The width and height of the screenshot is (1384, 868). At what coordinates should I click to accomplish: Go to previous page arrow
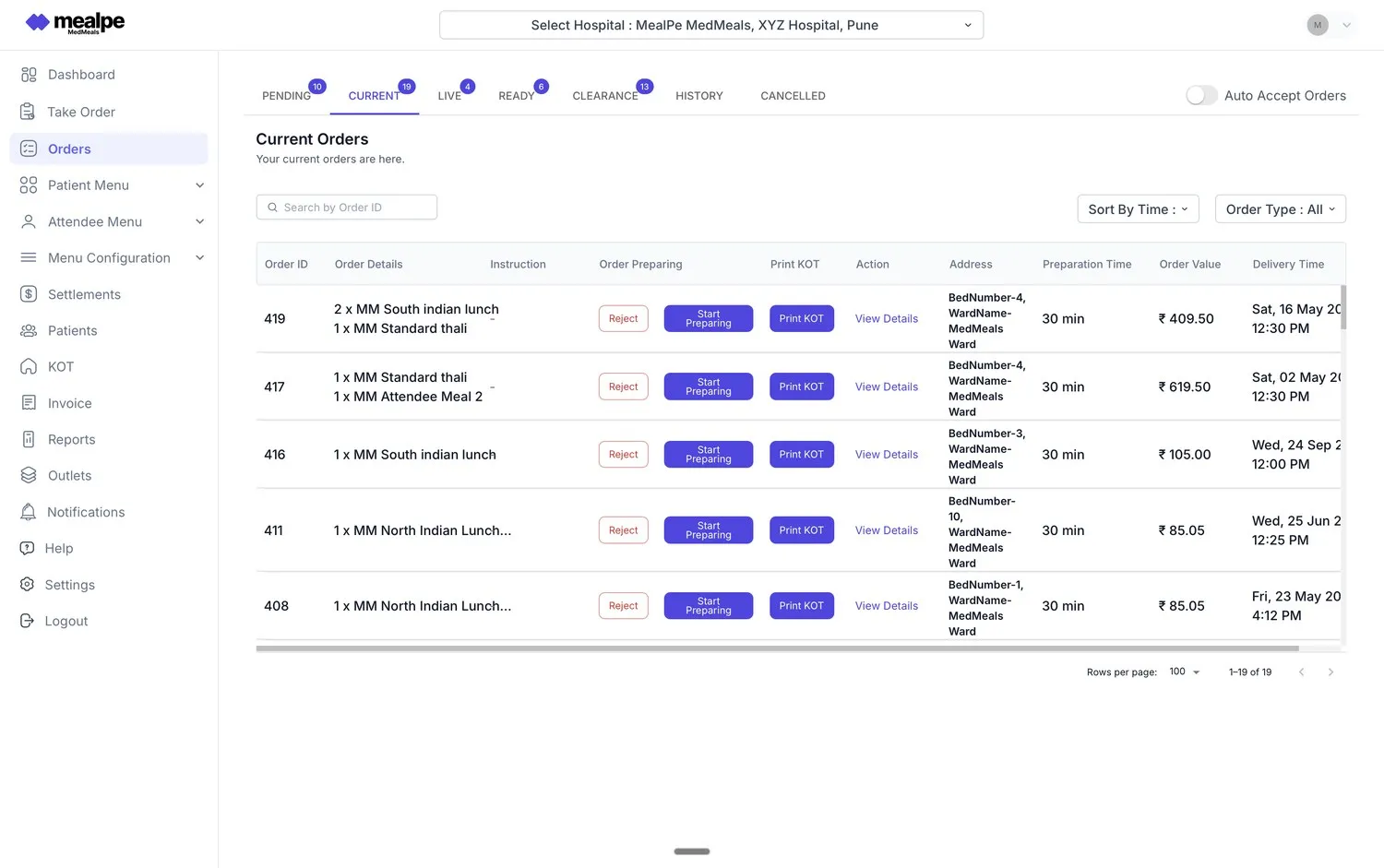tap(1301, 672)
